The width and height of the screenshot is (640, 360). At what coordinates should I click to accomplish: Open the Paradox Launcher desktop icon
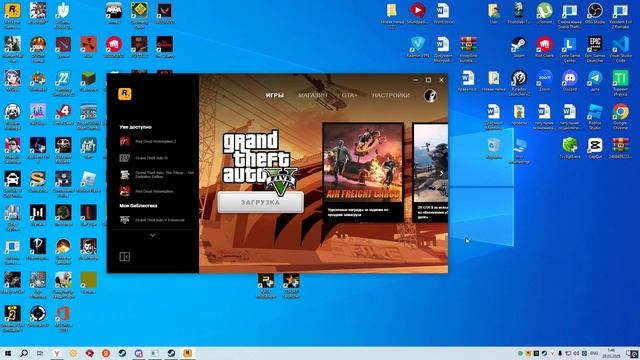[519, 83]
